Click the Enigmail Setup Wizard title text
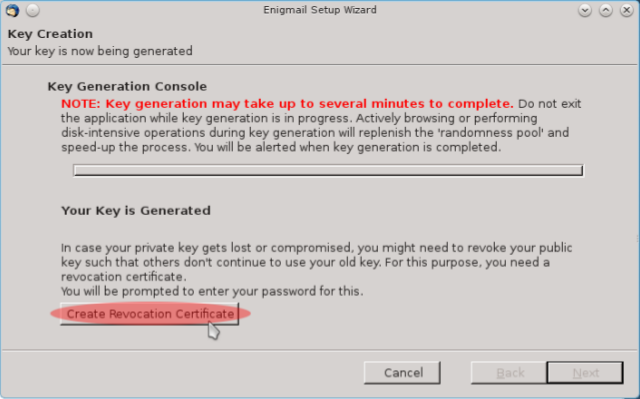 point(320,10)
